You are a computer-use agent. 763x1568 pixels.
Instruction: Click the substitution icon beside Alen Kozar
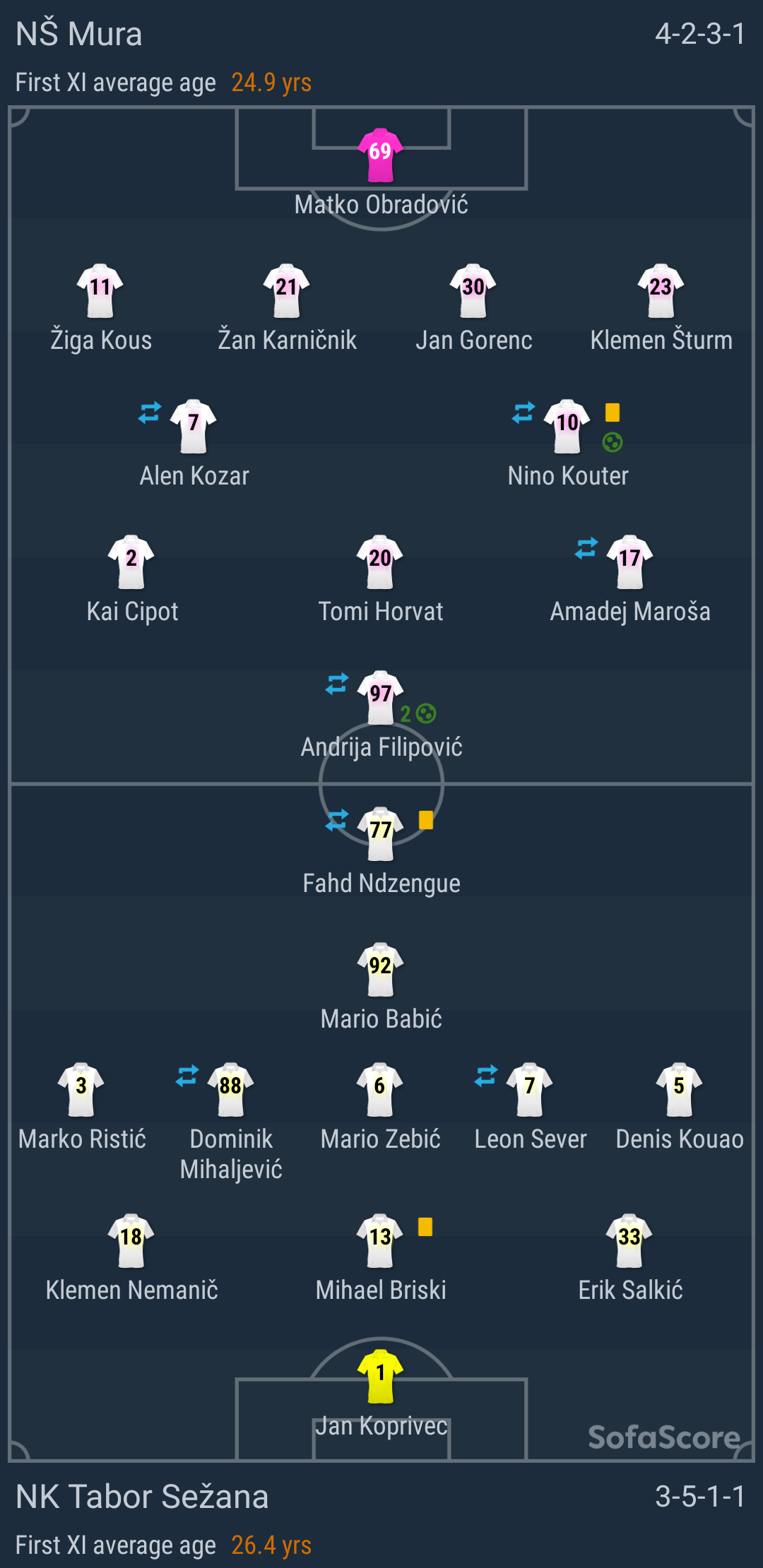coord(150,412)
